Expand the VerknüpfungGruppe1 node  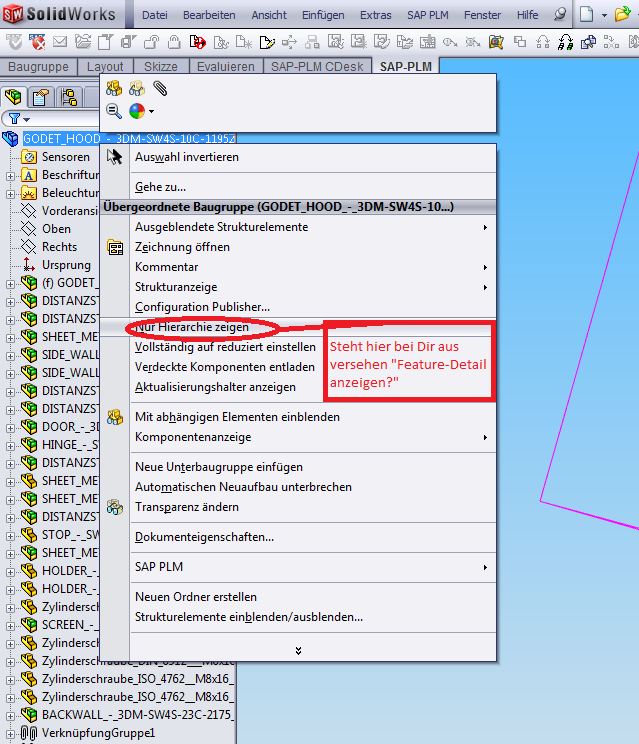[x=10, y=734]
